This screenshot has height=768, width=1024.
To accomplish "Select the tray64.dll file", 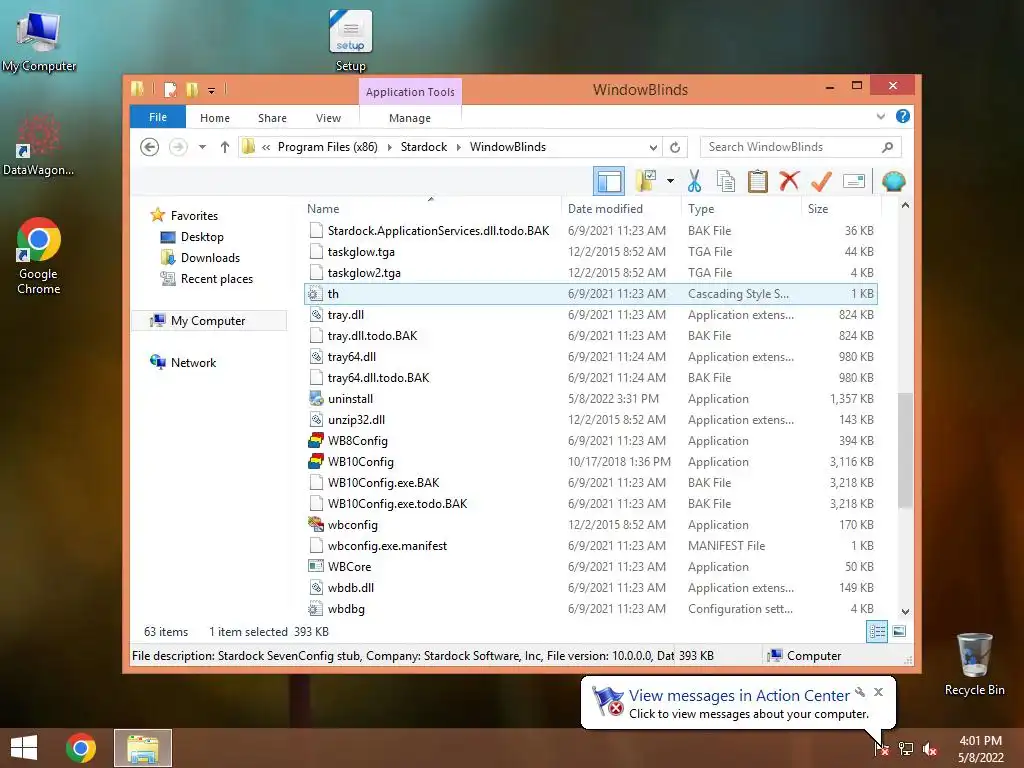I will point(591,357).
